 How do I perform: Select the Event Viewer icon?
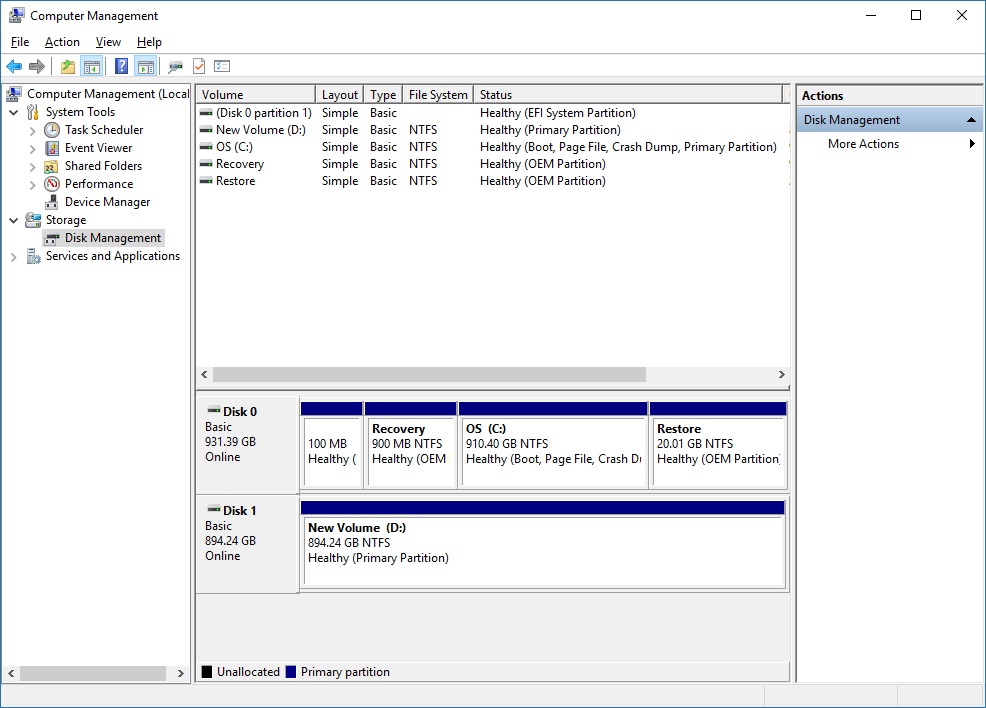pyautogui.click(x=52, y=148)
